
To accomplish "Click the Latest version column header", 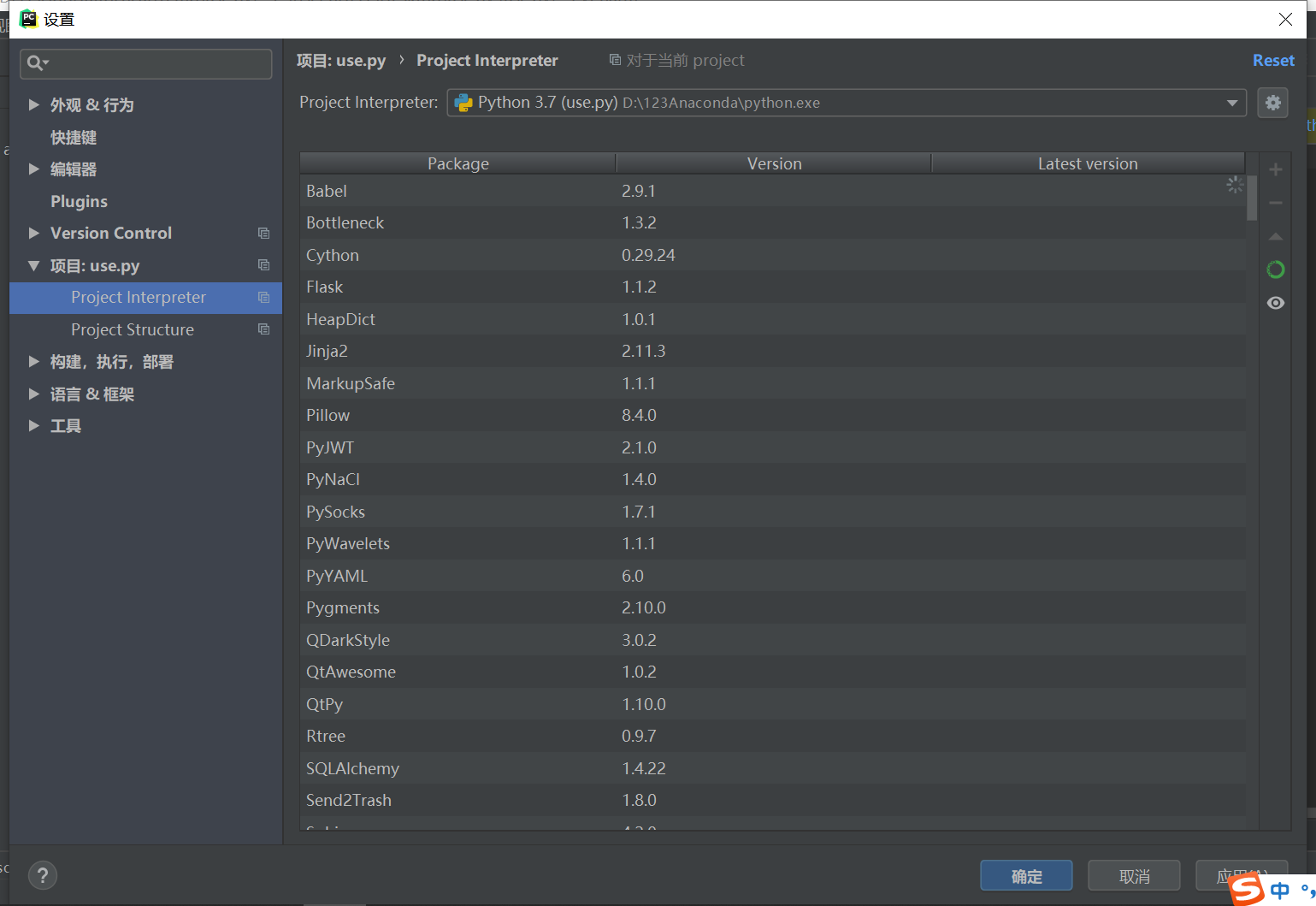I will [x=1088, y=163].
